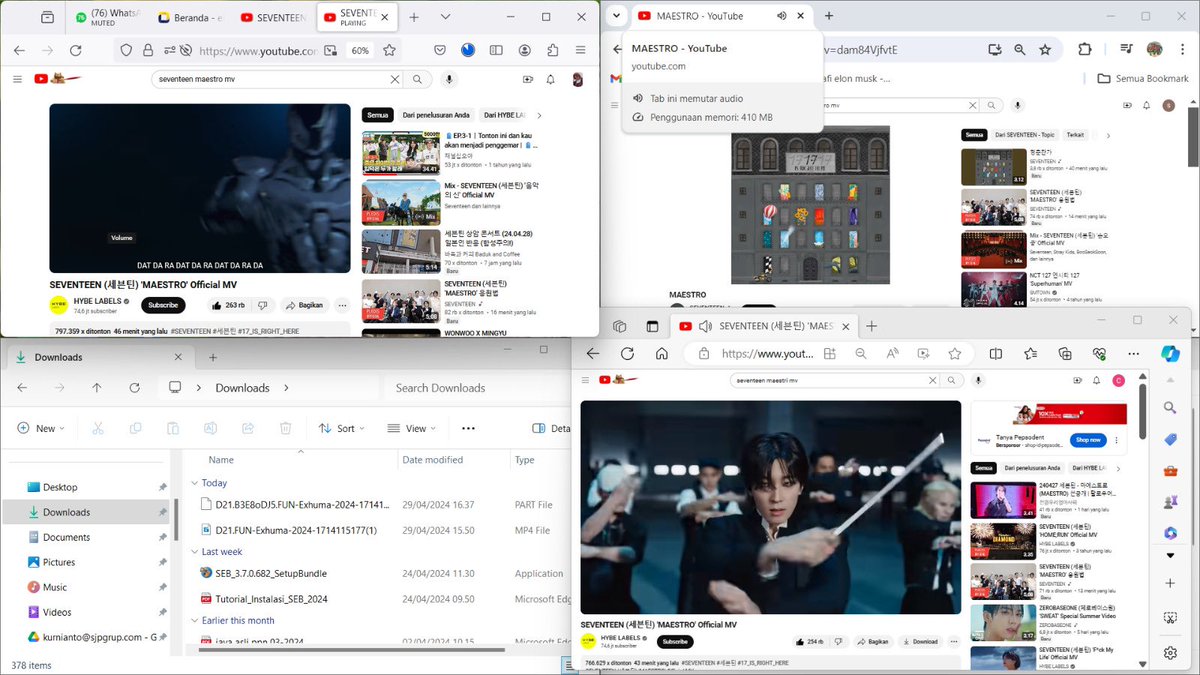Viewport: 1200px width, 675px height.
Task: Select Downloads in File Explorer sidebar
Action: click(87, 512)
